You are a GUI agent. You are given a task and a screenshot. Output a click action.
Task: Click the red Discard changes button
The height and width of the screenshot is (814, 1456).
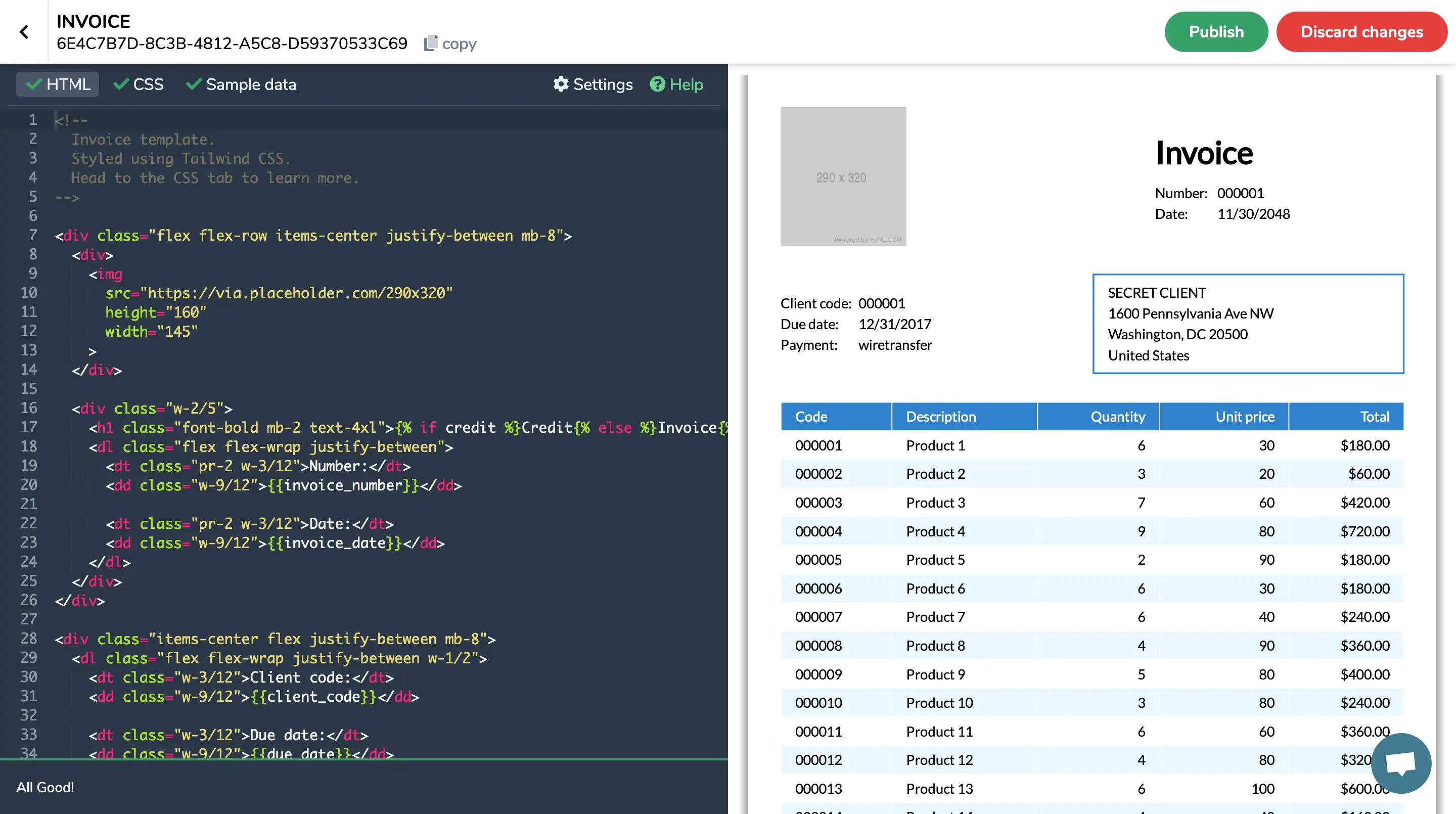click(x=1361, y=32)
